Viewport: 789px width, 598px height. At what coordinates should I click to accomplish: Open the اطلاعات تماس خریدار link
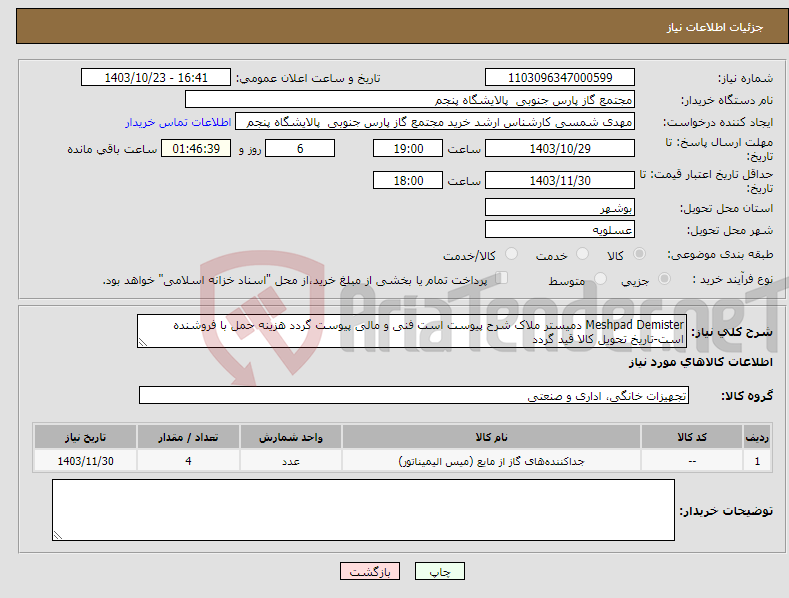178,122
